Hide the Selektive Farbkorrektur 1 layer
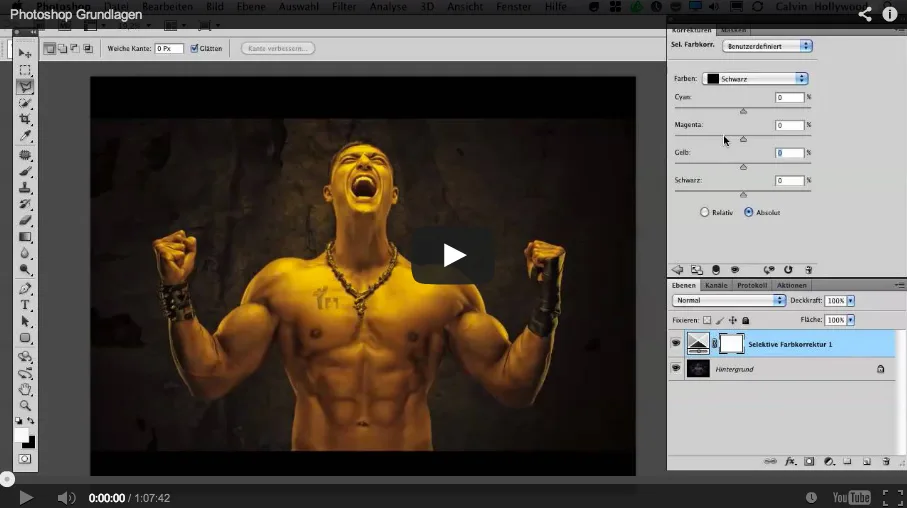907x508 pixels. pos(676,344)
